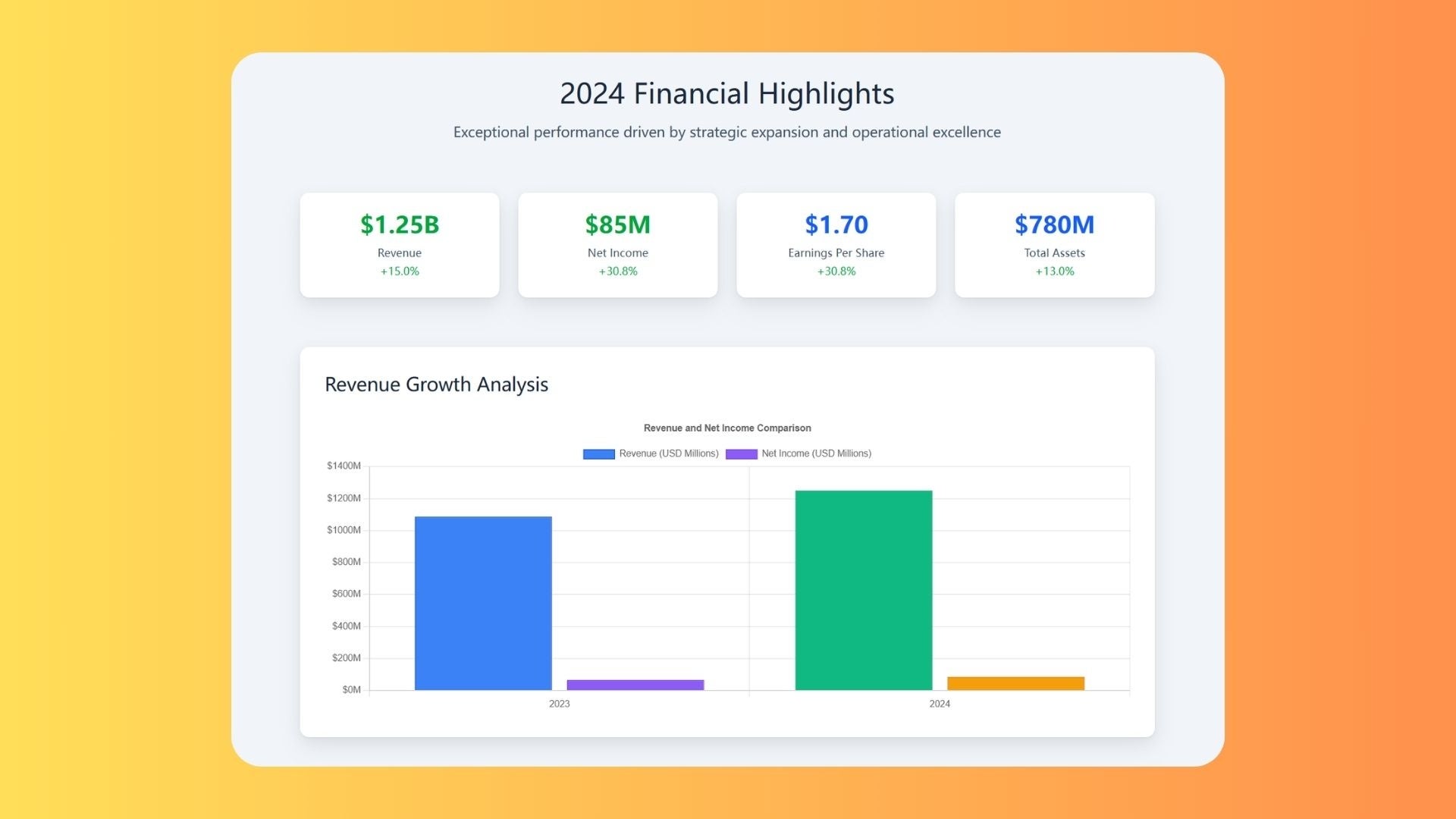Click the purple 2023 net income bar
1456x819 pixels.
[x=635, y=685]
